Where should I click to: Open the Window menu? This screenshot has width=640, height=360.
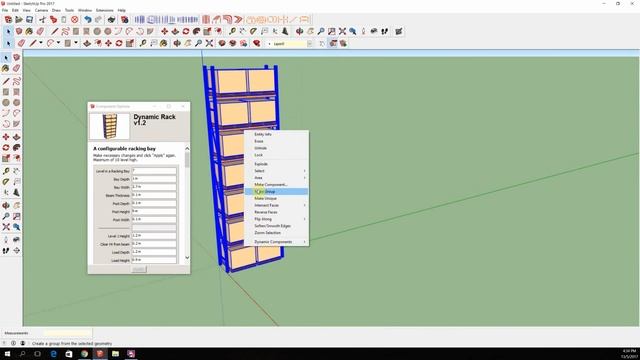pyautogui.click(x=85, y=10)
